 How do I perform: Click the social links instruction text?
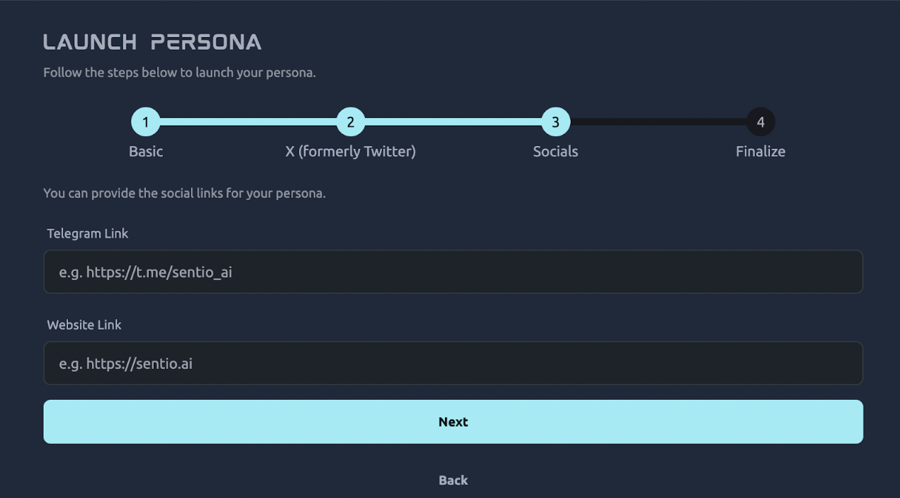click(x=184, y=193)
